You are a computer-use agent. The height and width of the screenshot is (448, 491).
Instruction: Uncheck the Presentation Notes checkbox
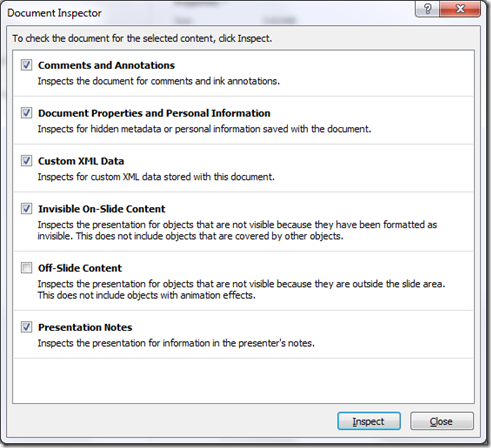26,327
